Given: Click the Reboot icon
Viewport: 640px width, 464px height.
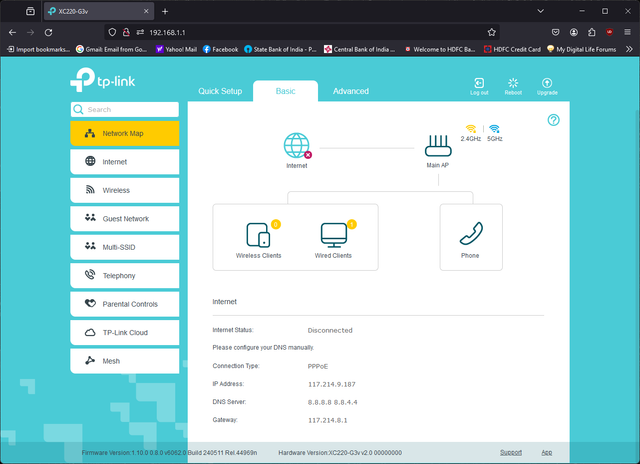Looking at the screenshot, I should [513, 85].
